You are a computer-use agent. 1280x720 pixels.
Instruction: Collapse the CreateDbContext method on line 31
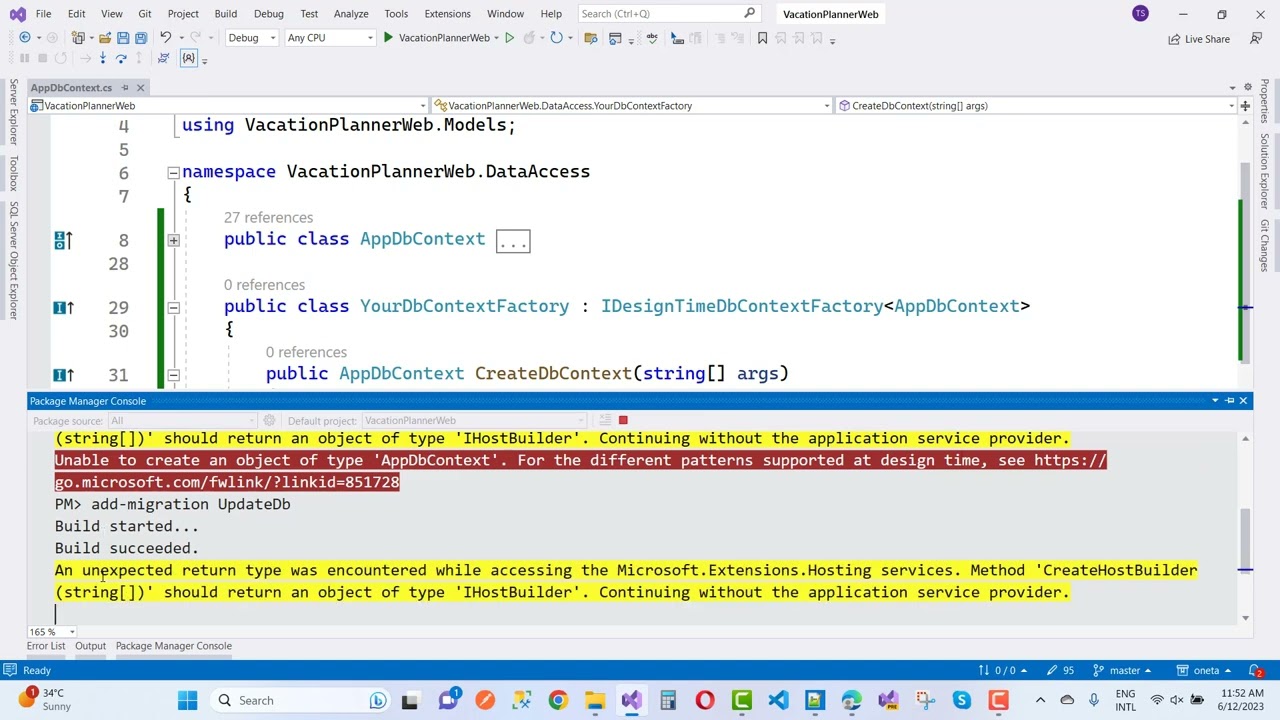click(173, 375)
